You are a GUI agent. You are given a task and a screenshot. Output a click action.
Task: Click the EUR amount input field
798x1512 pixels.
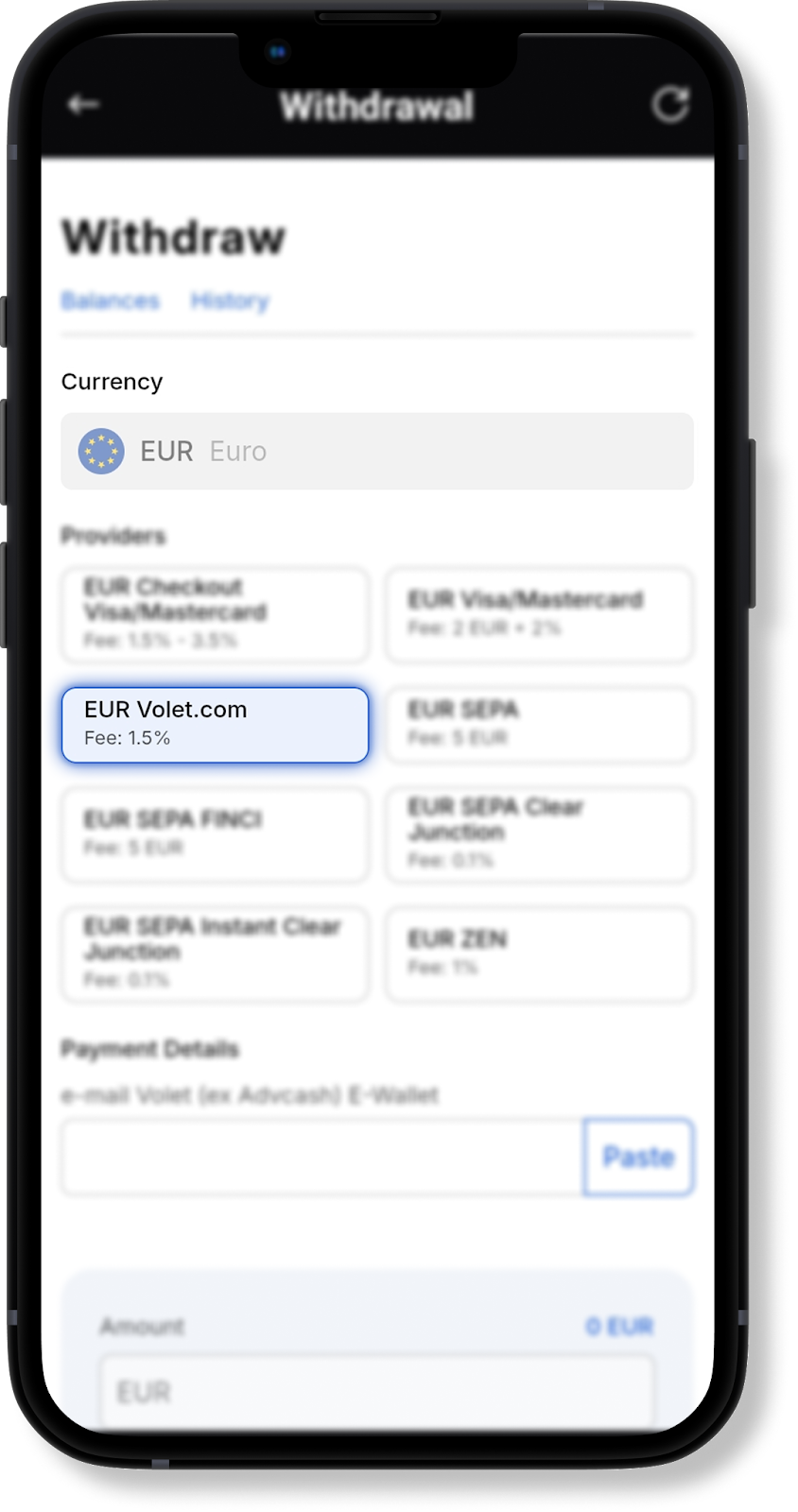377,1391
